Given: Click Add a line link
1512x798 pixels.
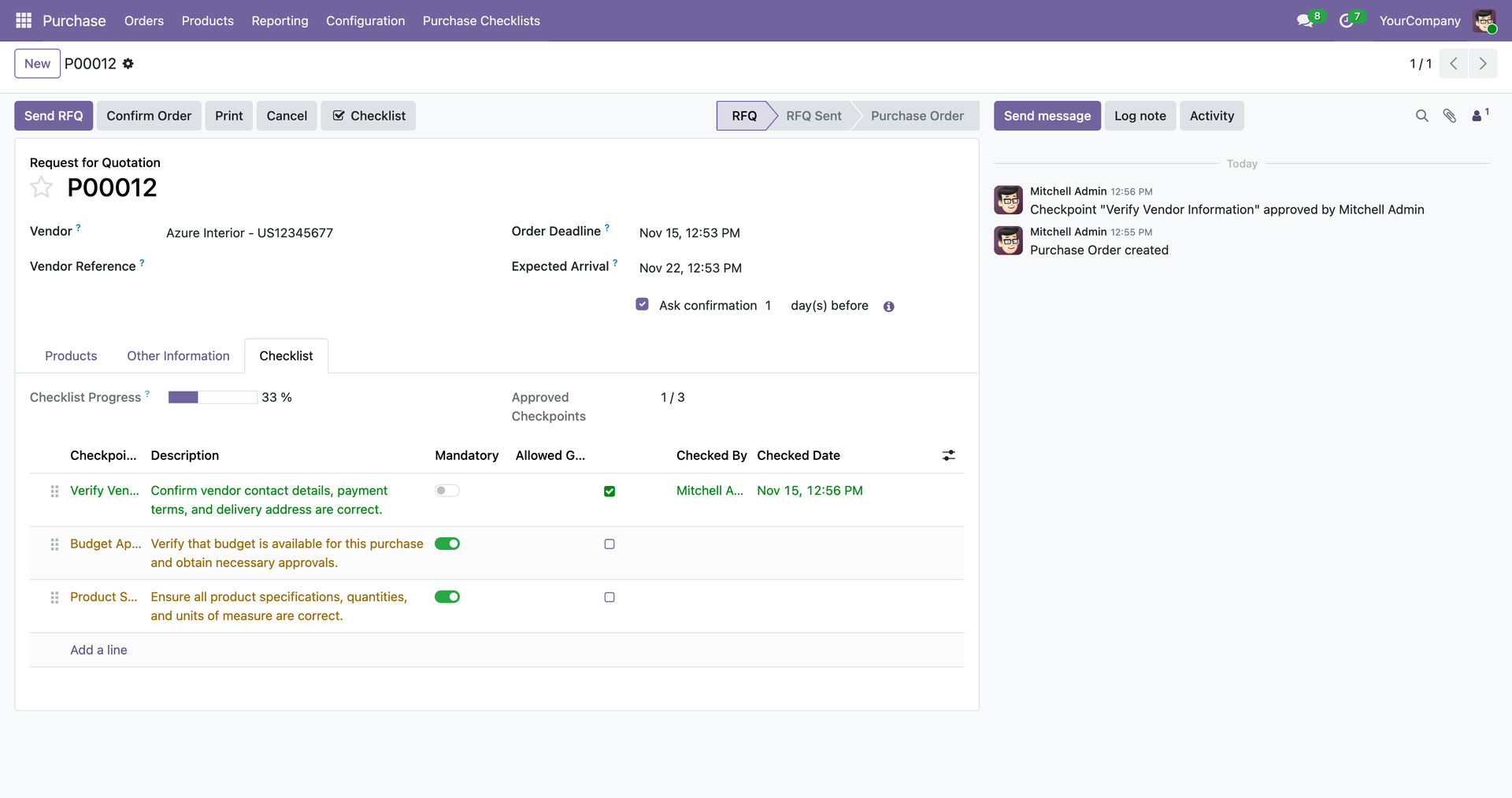Looking at the screenshot, I should [x=98, y=650].
